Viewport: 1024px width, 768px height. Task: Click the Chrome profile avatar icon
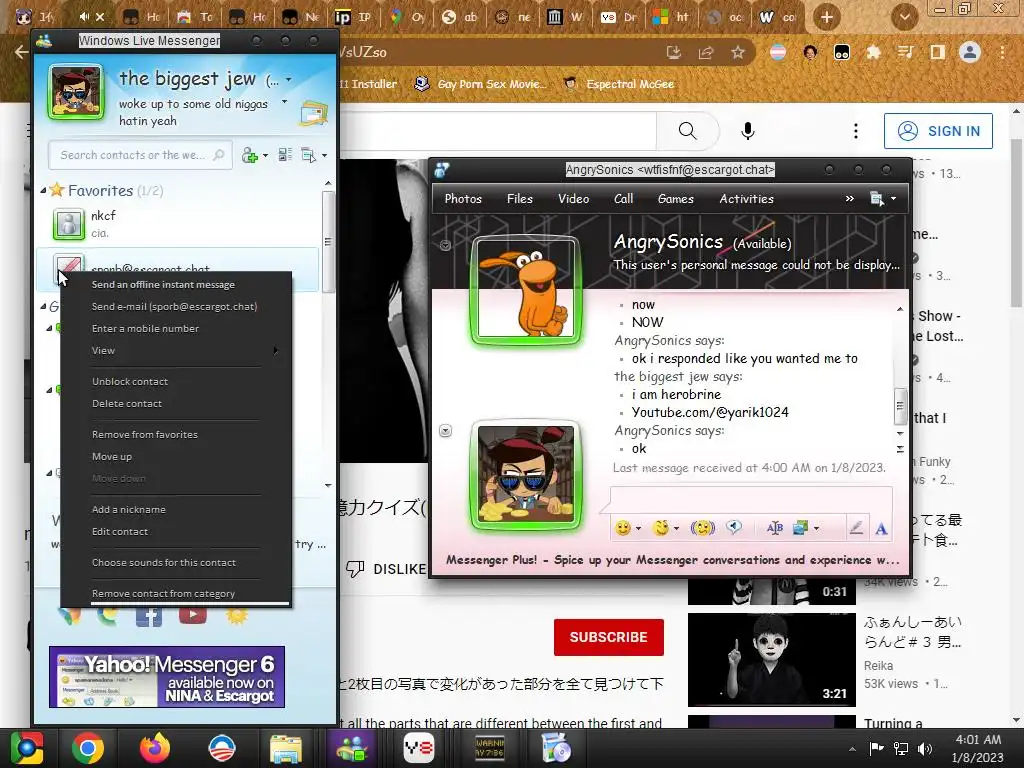(970, 52)
